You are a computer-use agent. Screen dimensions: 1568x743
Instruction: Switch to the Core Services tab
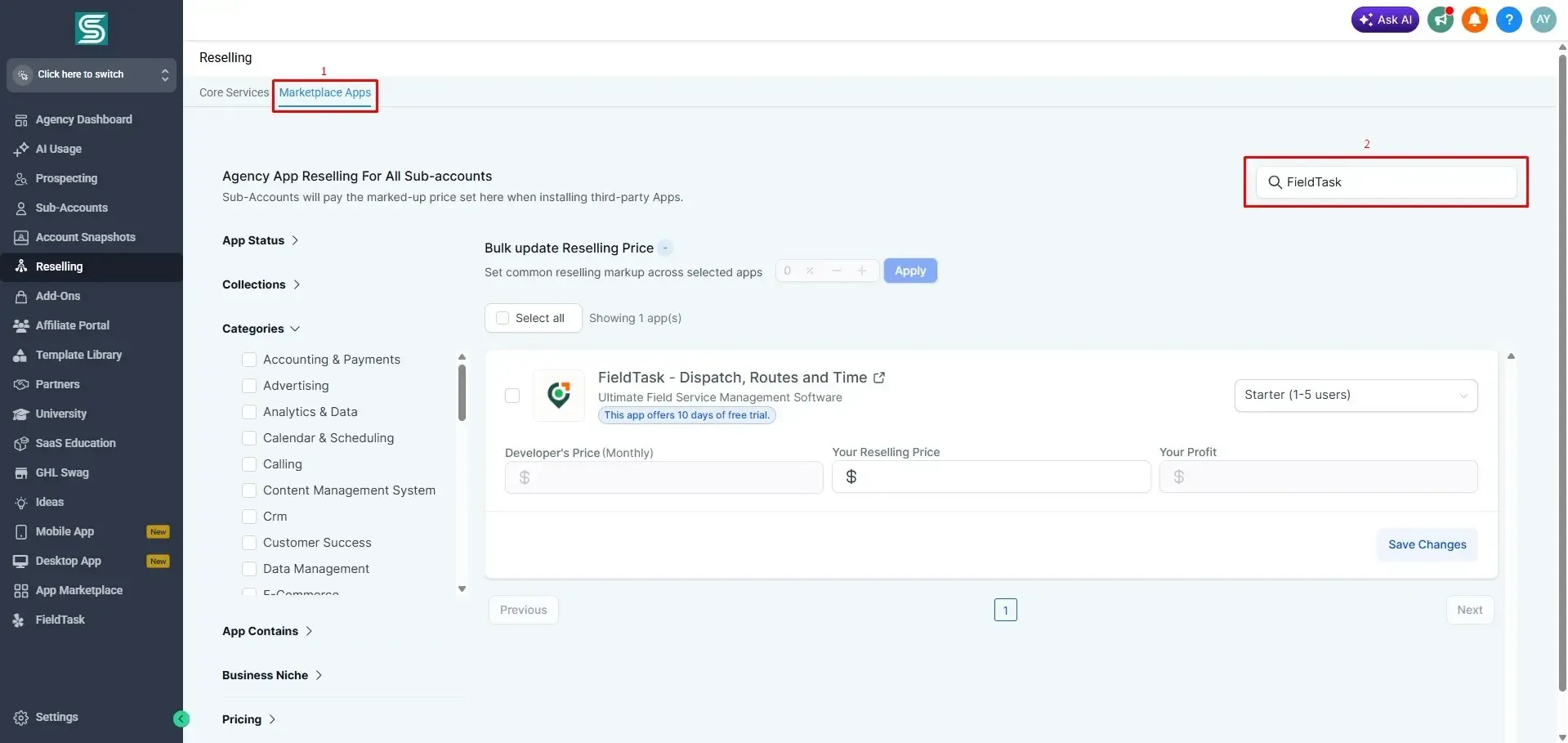click(x=234, y=92)
